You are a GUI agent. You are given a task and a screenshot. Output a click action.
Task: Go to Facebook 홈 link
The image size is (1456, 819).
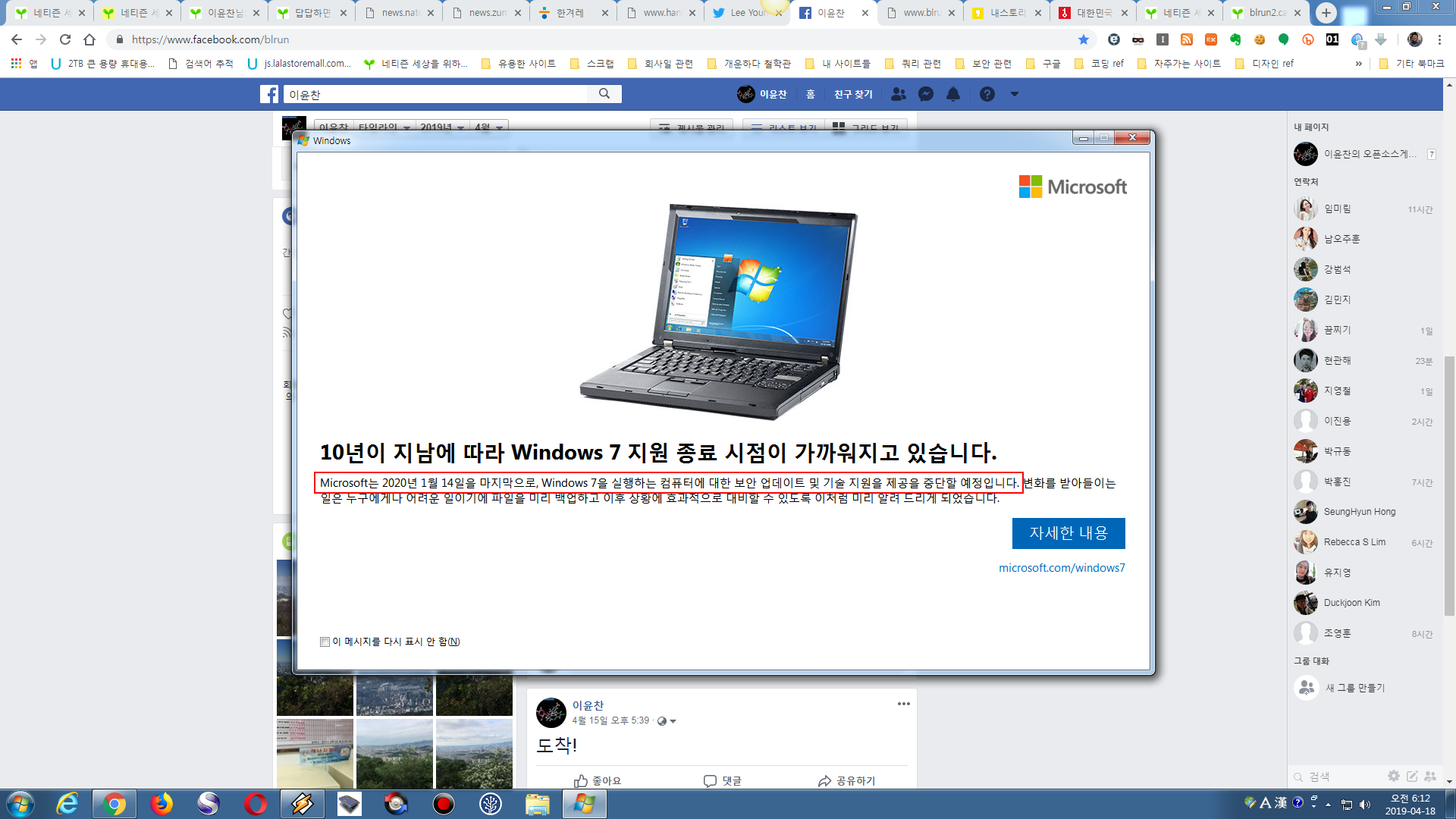pos(811,94)
